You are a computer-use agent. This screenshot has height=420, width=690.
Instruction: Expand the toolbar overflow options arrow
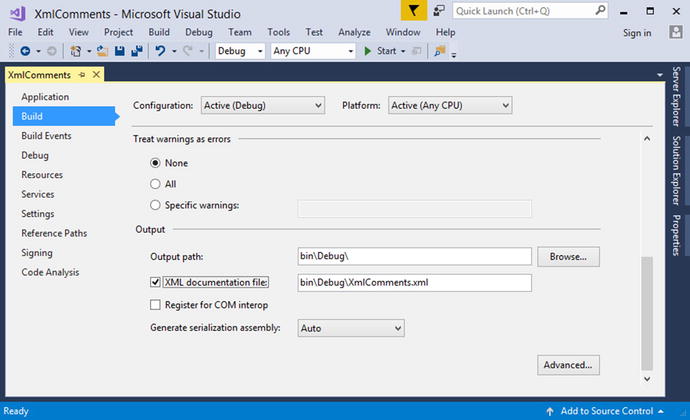[x=454, y=55]
